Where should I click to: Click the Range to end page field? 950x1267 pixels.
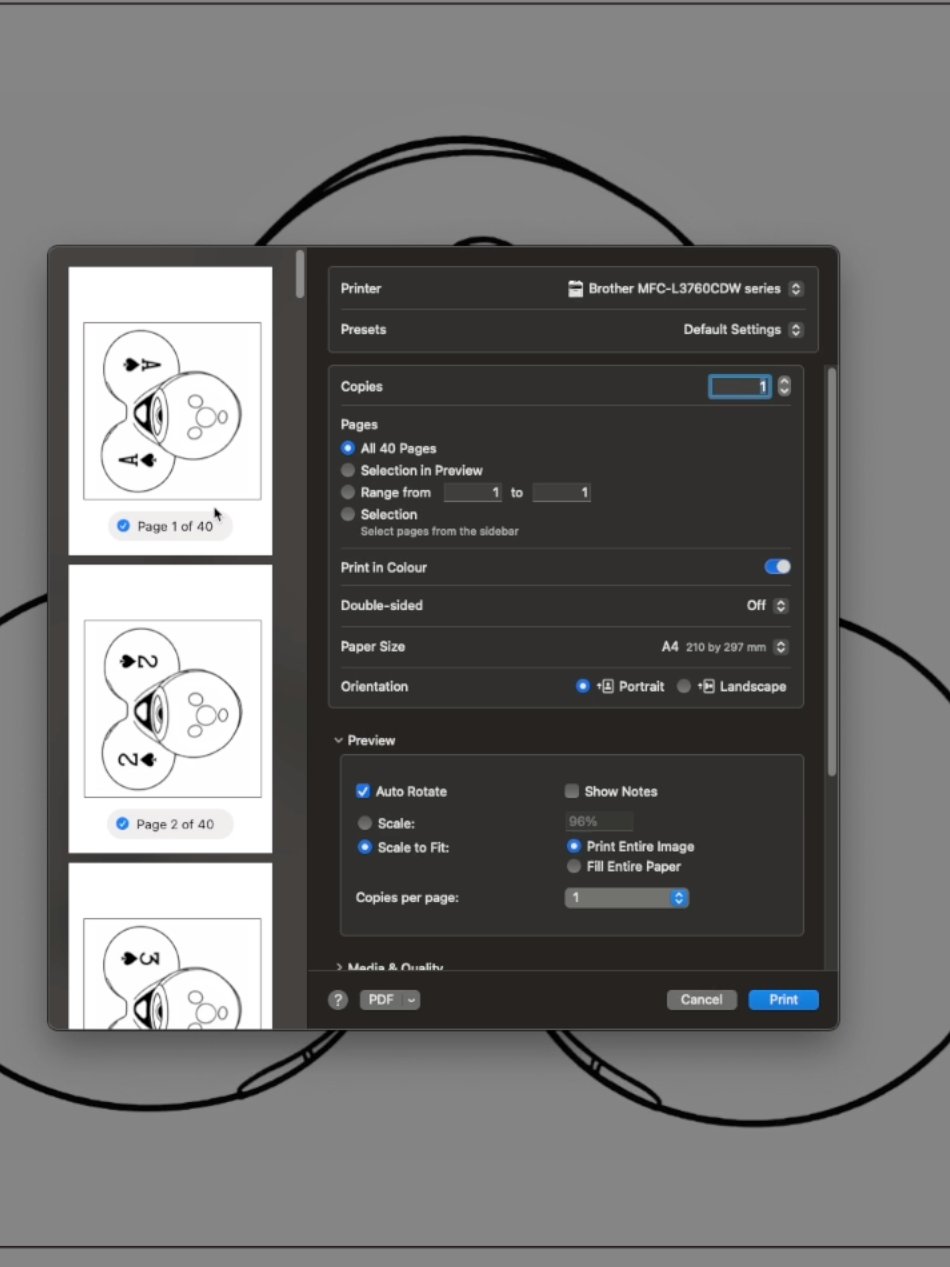[562, 492]
